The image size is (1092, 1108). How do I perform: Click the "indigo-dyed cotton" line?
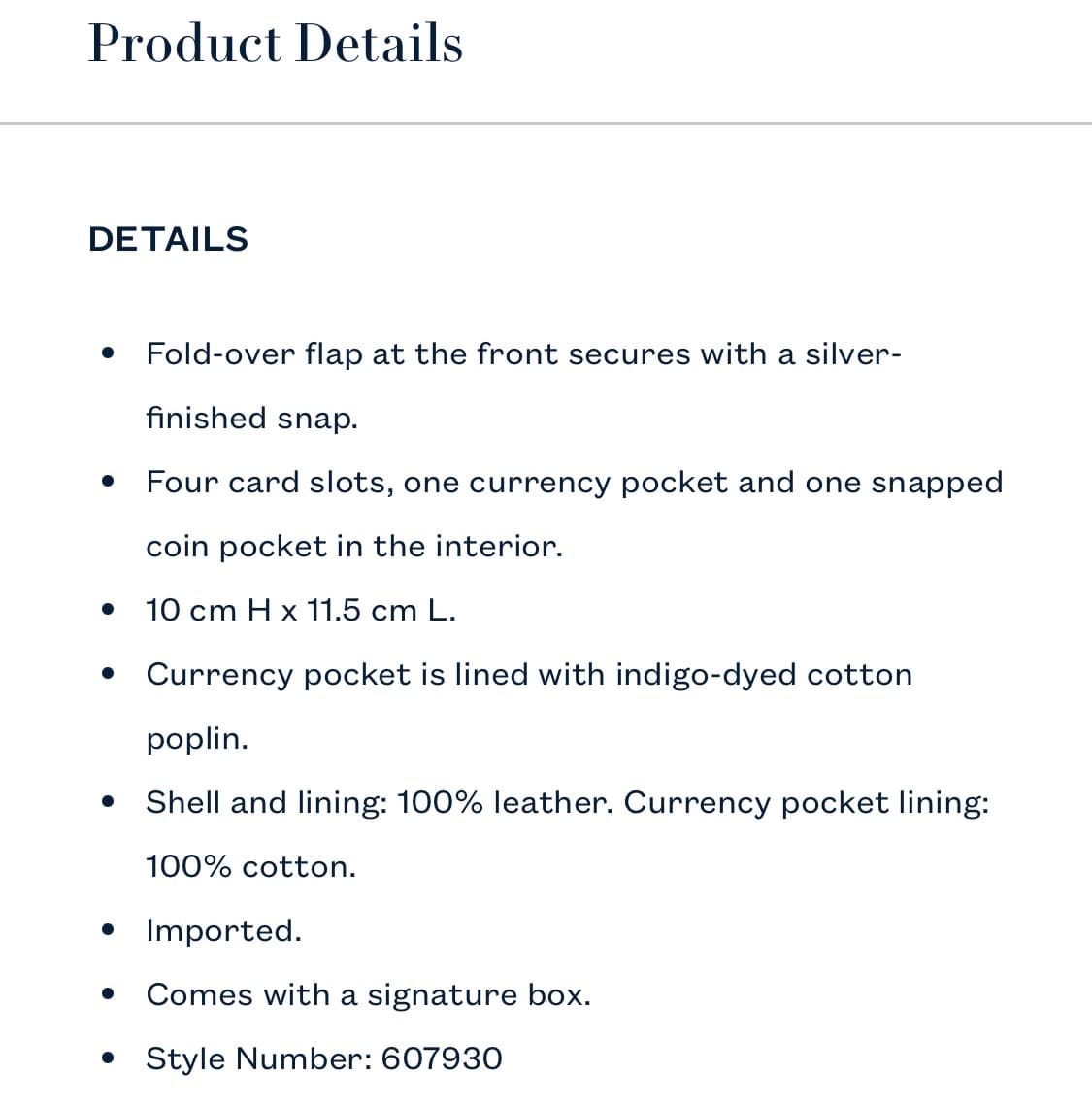pyautogui.click(x=529, y=675)
